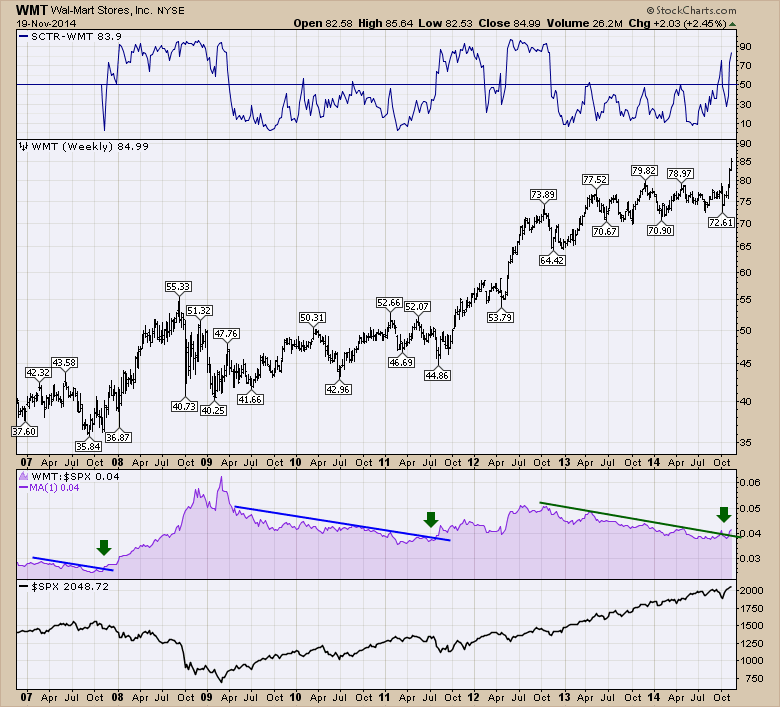780x707 pixels.
Task: Click the 78.97 price label
Action: click(x=680, y=174)
